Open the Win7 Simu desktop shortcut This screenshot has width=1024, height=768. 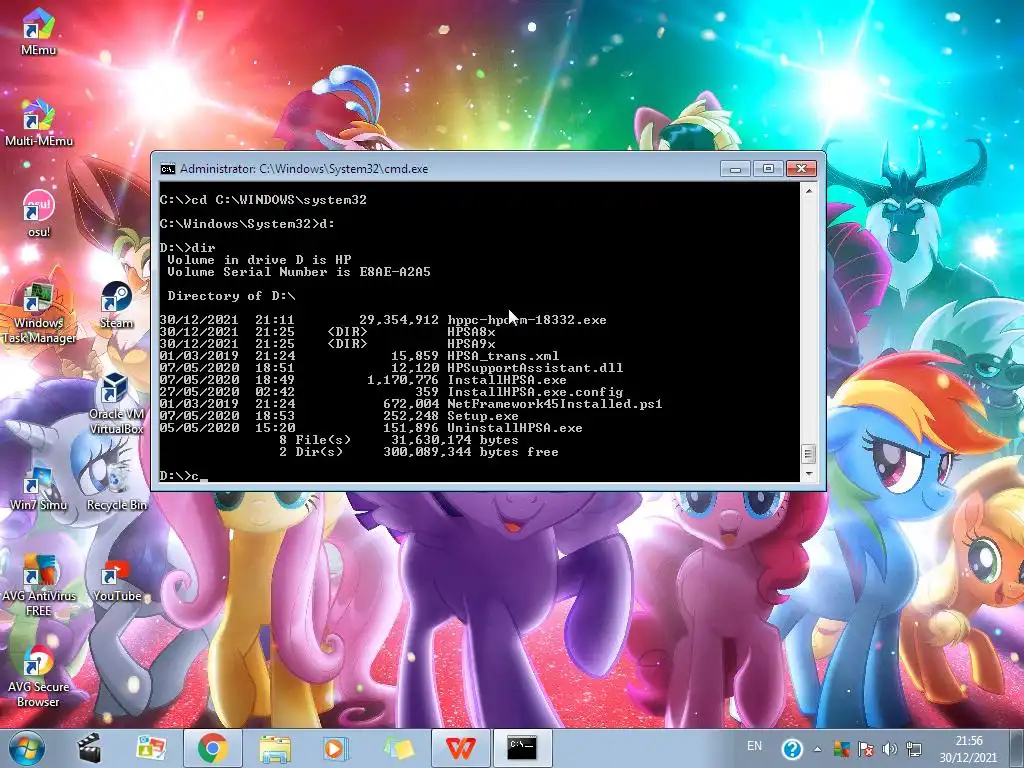point(39,487)
